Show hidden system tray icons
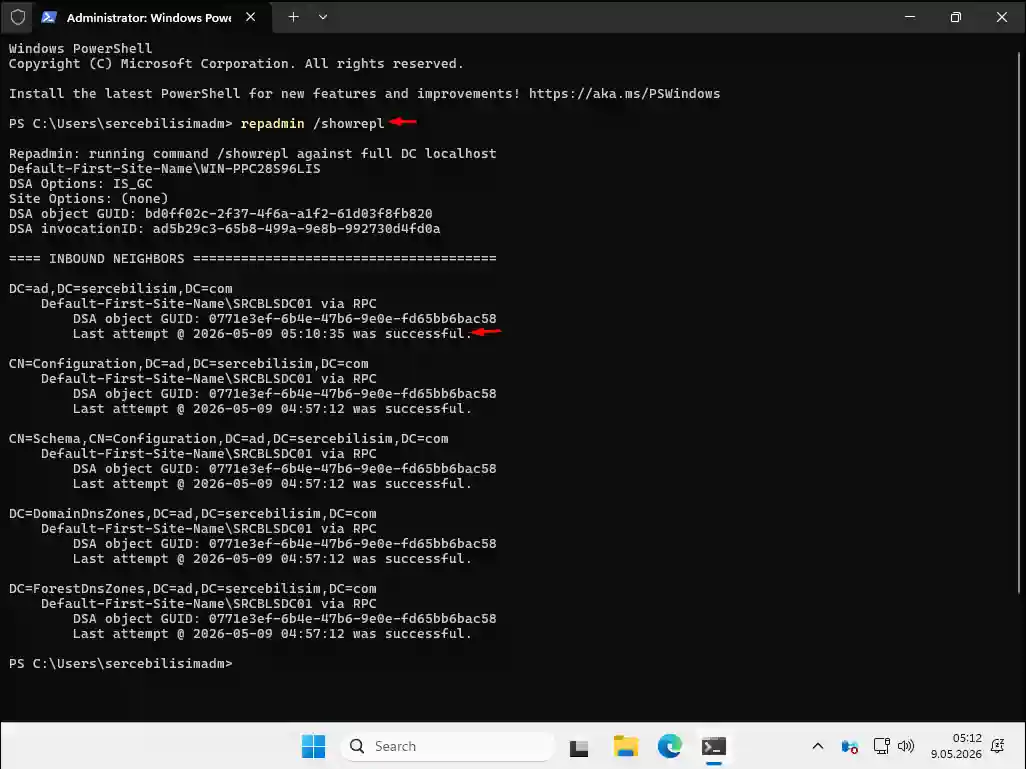Viewport: 1026px width, 769px height. click(x=818, y=746)
